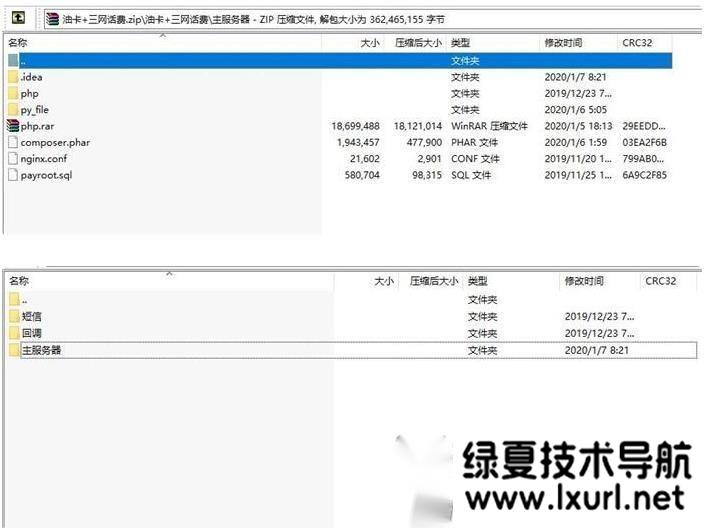Click the archive path address field

(x=373, y=19)
